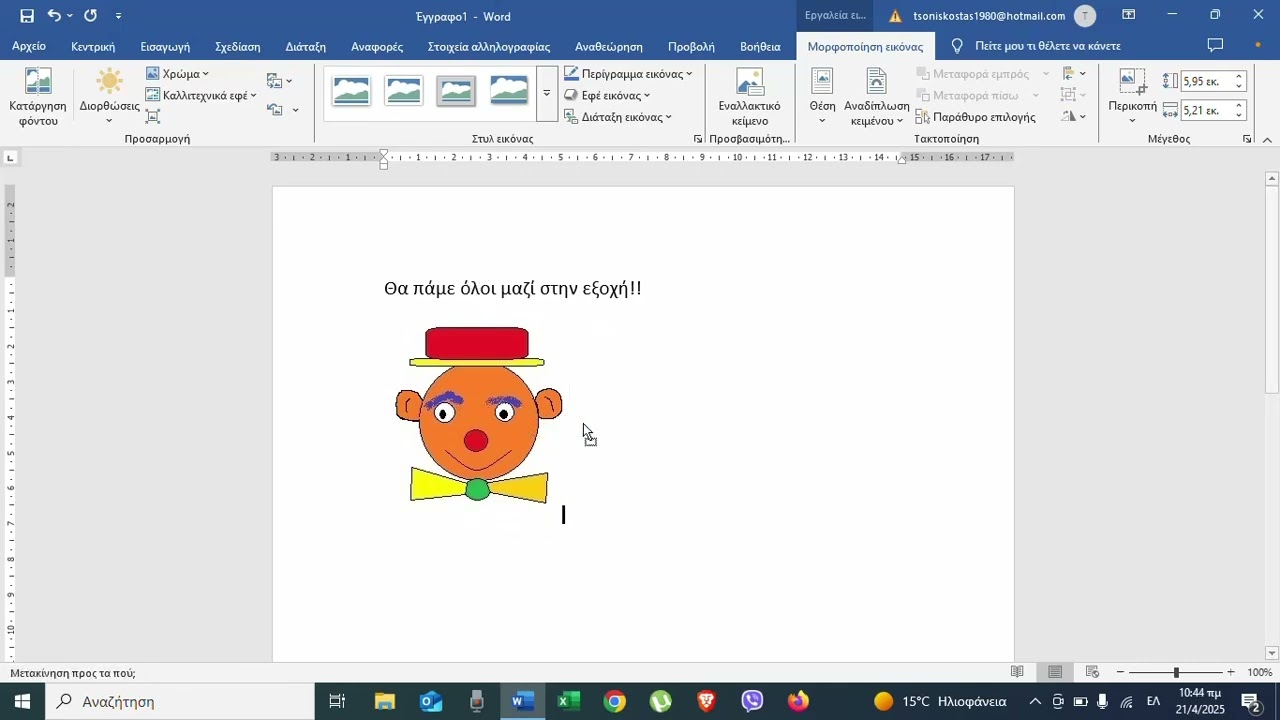1280x720 pixels.
Task: Expand the picture styles gallery
Action: point(547,93)
